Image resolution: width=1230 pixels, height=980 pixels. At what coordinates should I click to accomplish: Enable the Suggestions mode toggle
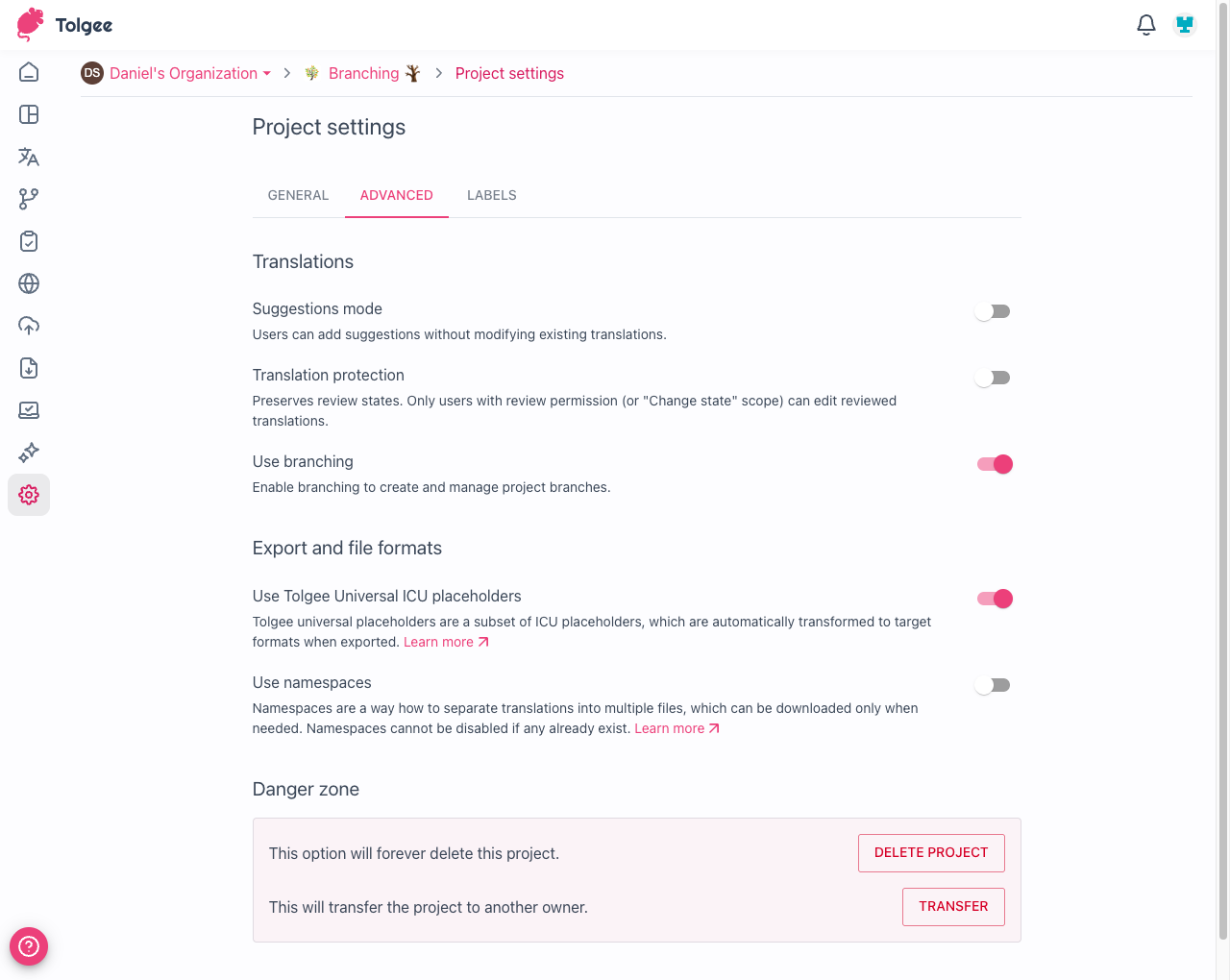pyautogui.click(x=993, y=310)
